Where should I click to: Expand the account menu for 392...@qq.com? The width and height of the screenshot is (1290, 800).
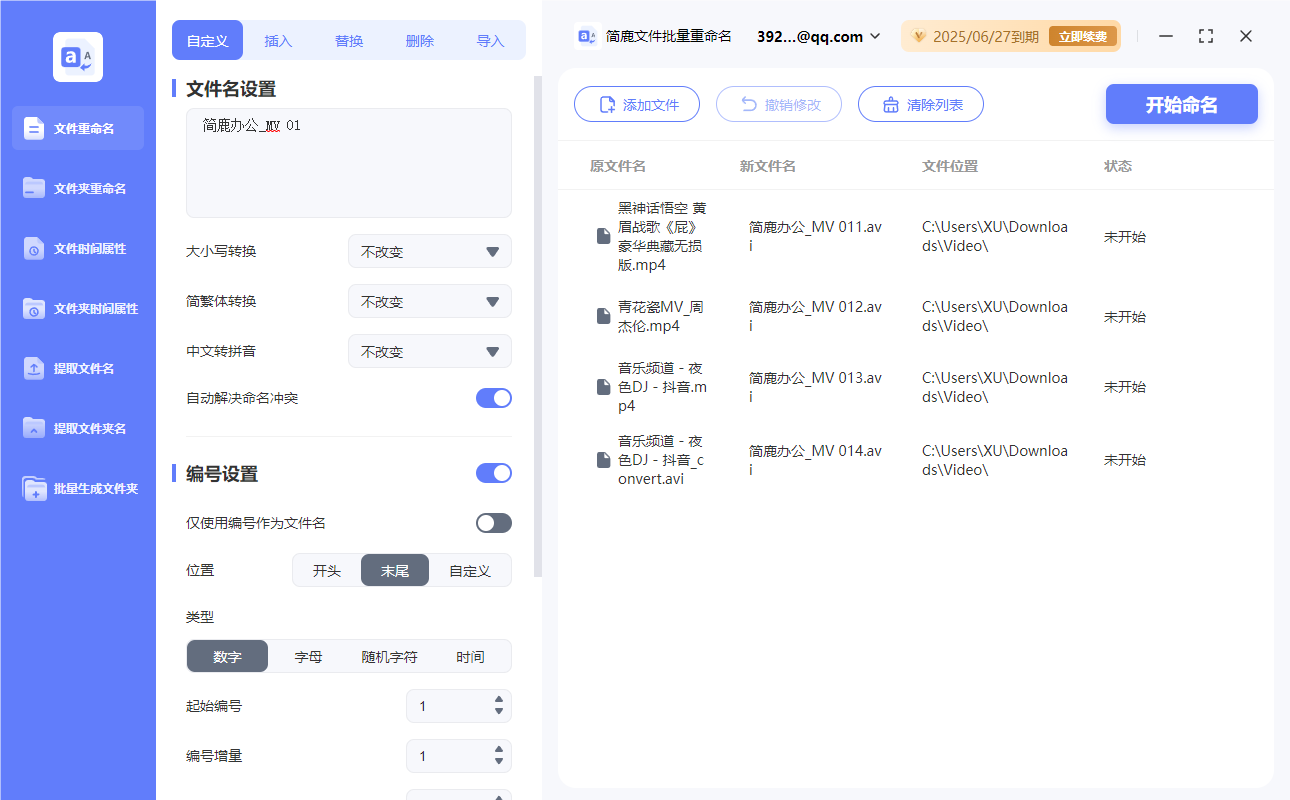click(872, 36)
